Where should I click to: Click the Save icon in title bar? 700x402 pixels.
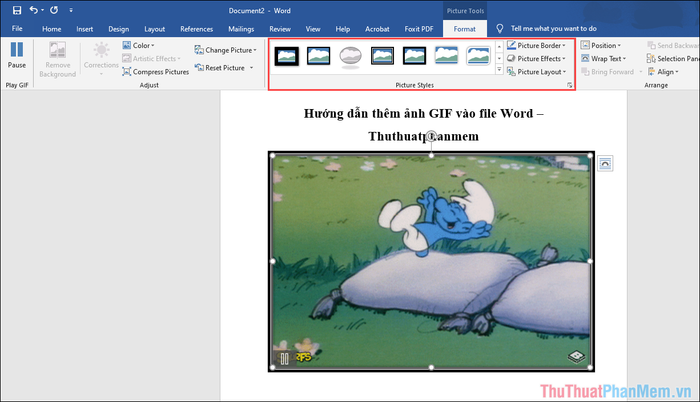click(x=17, y=10)
